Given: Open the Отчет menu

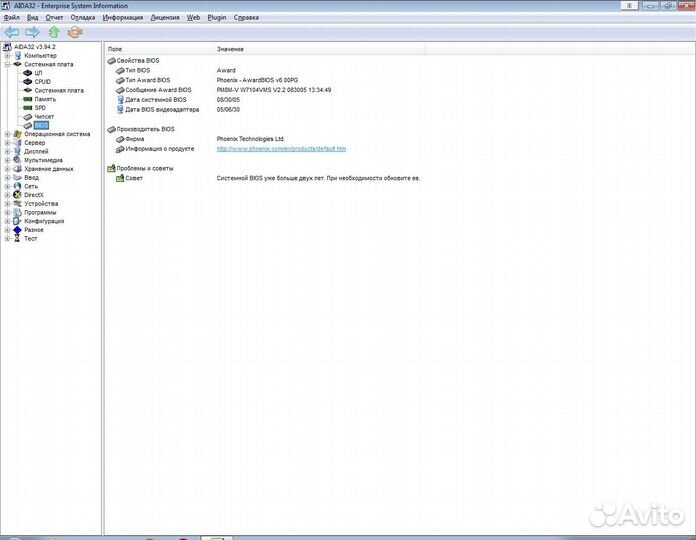Looking at the screenshot, I should pyautogui.click(x=55, y=17).
